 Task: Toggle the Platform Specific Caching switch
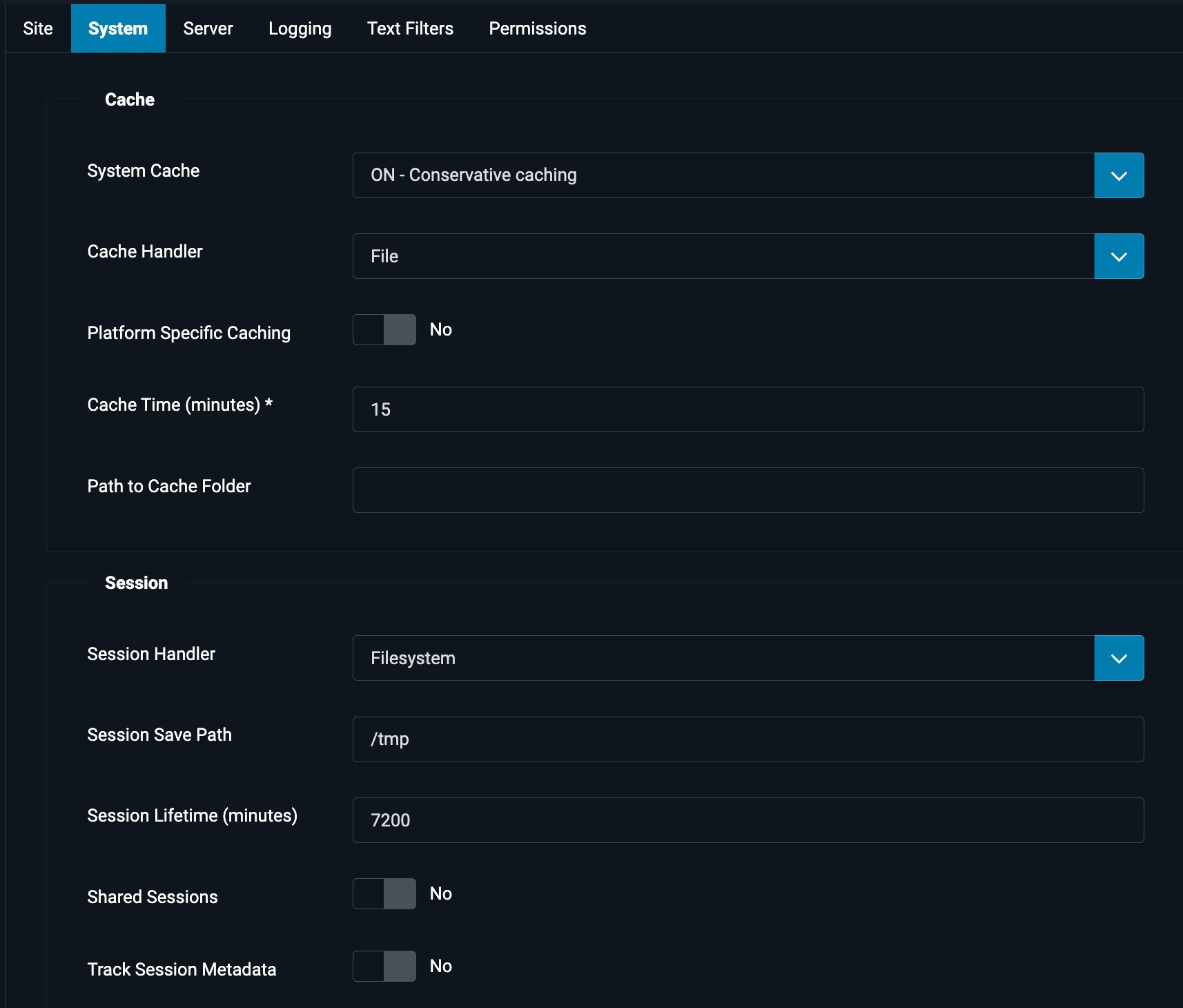coord(384,330)
